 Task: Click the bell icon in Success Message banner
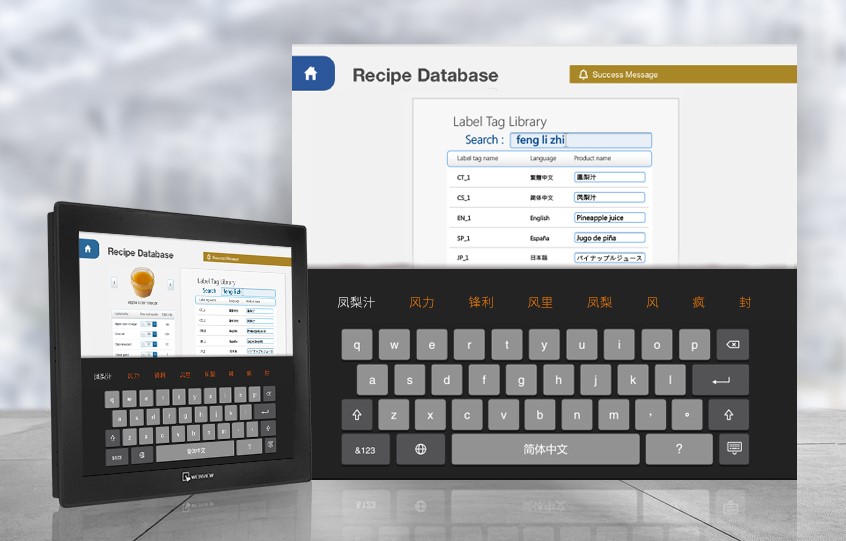click(583, 75)
